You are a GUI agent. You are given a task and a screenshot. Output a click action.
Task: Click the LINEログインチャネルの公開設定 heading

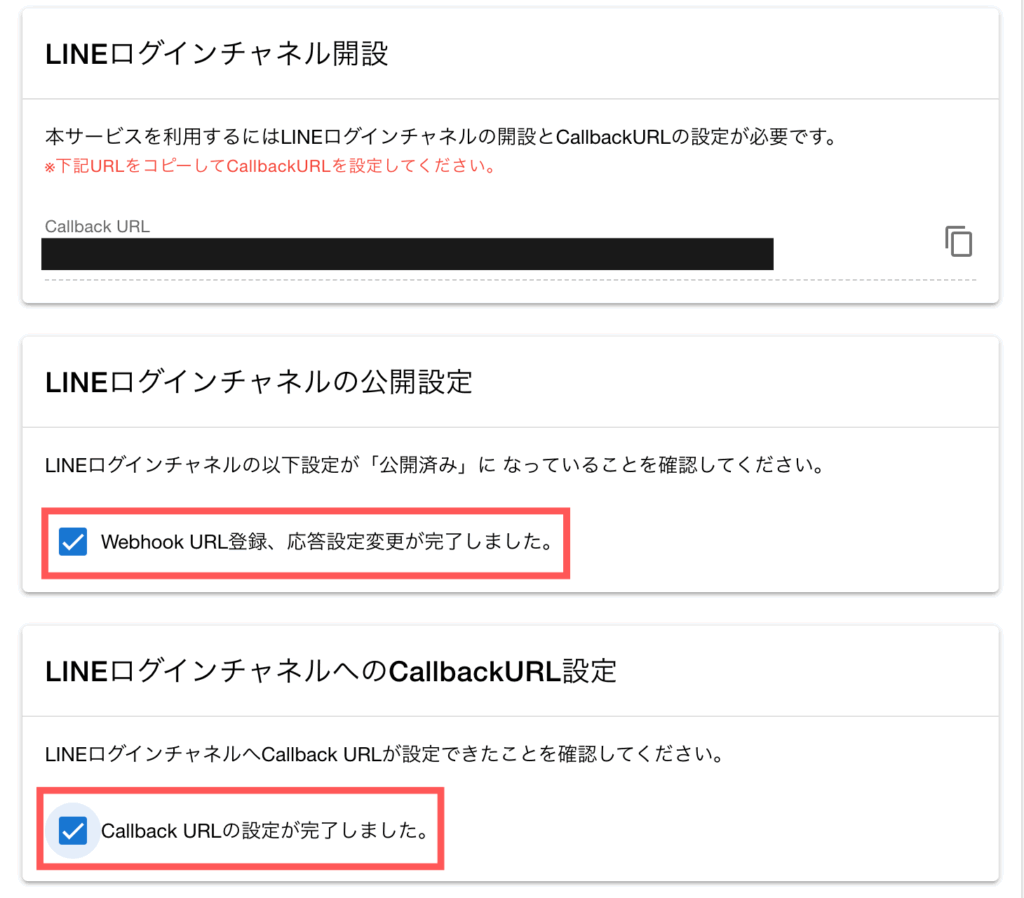coord(259,382)
